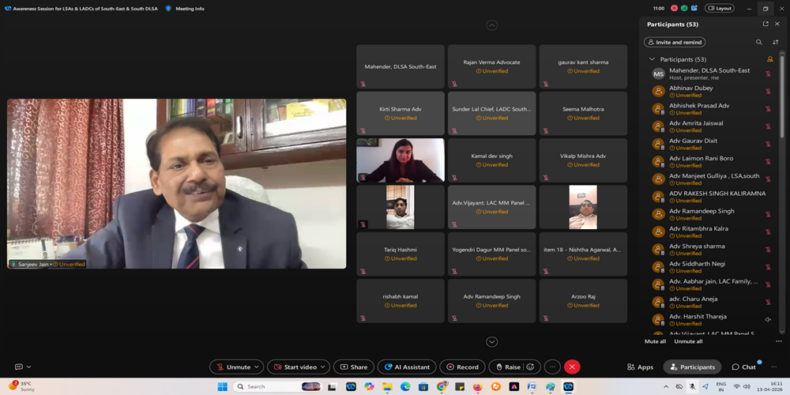
Task: Toggle Adv Ramandeep Singh's mic in list
Action: 768,214
